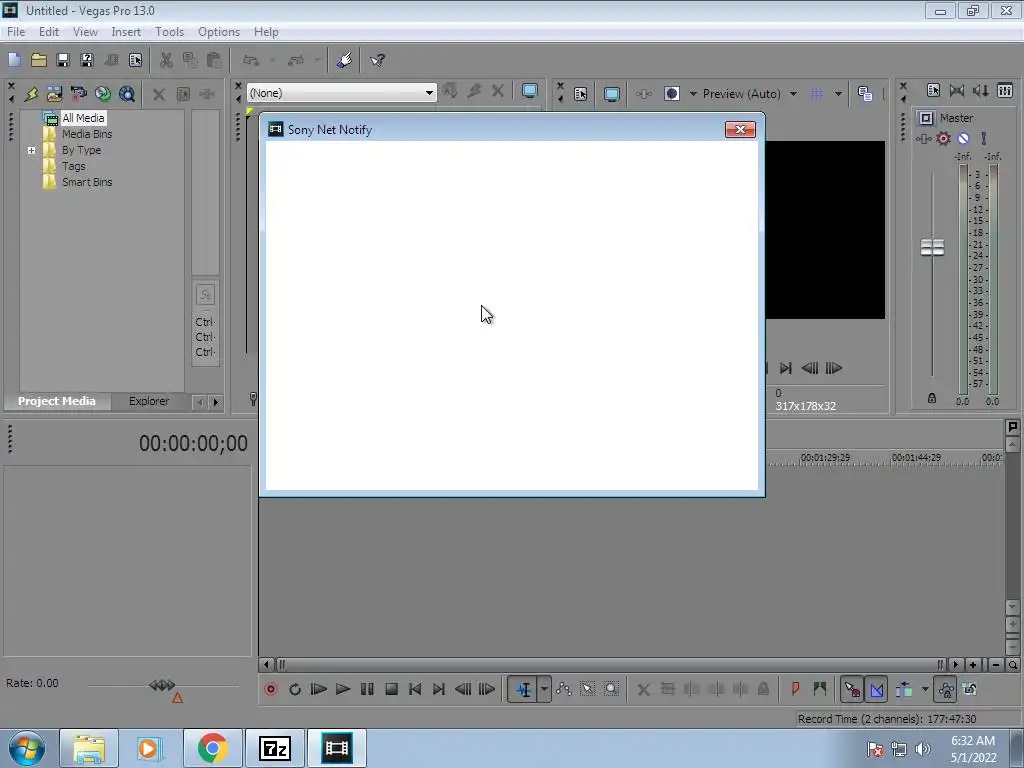1024x768 pixels.
Task: Click the Dim Output speaker icon
Action: pos(981,91)
